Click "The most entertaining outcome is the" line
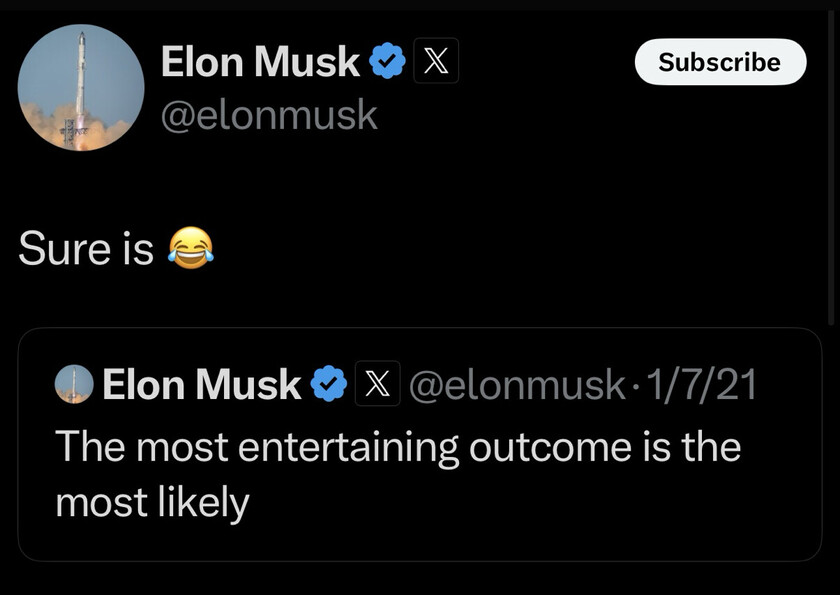The image size is (840, 595). click(x=398, y=447)
